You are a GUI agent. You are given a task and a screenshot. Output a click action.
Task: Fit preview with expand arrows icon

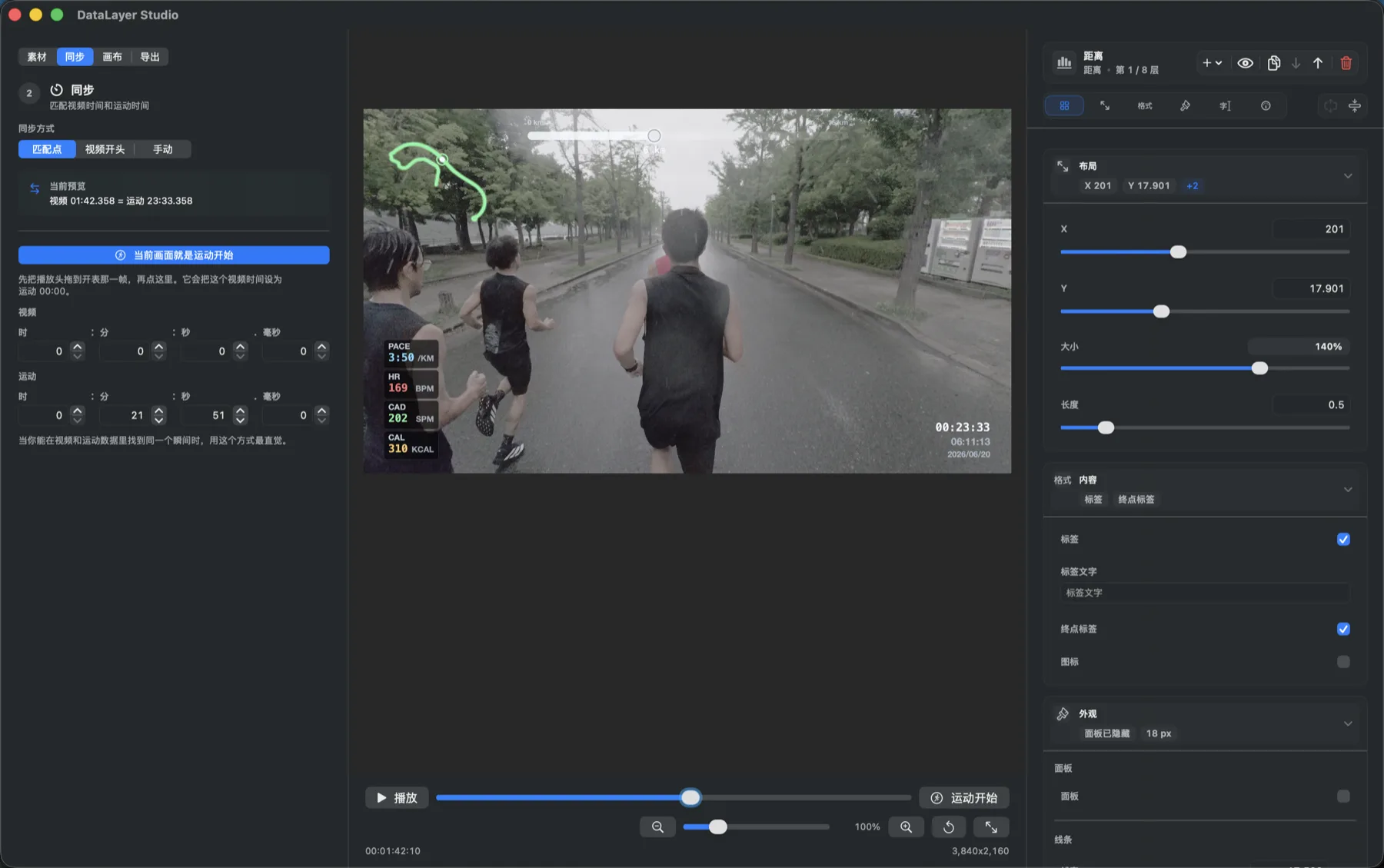(x=991, y=827)
